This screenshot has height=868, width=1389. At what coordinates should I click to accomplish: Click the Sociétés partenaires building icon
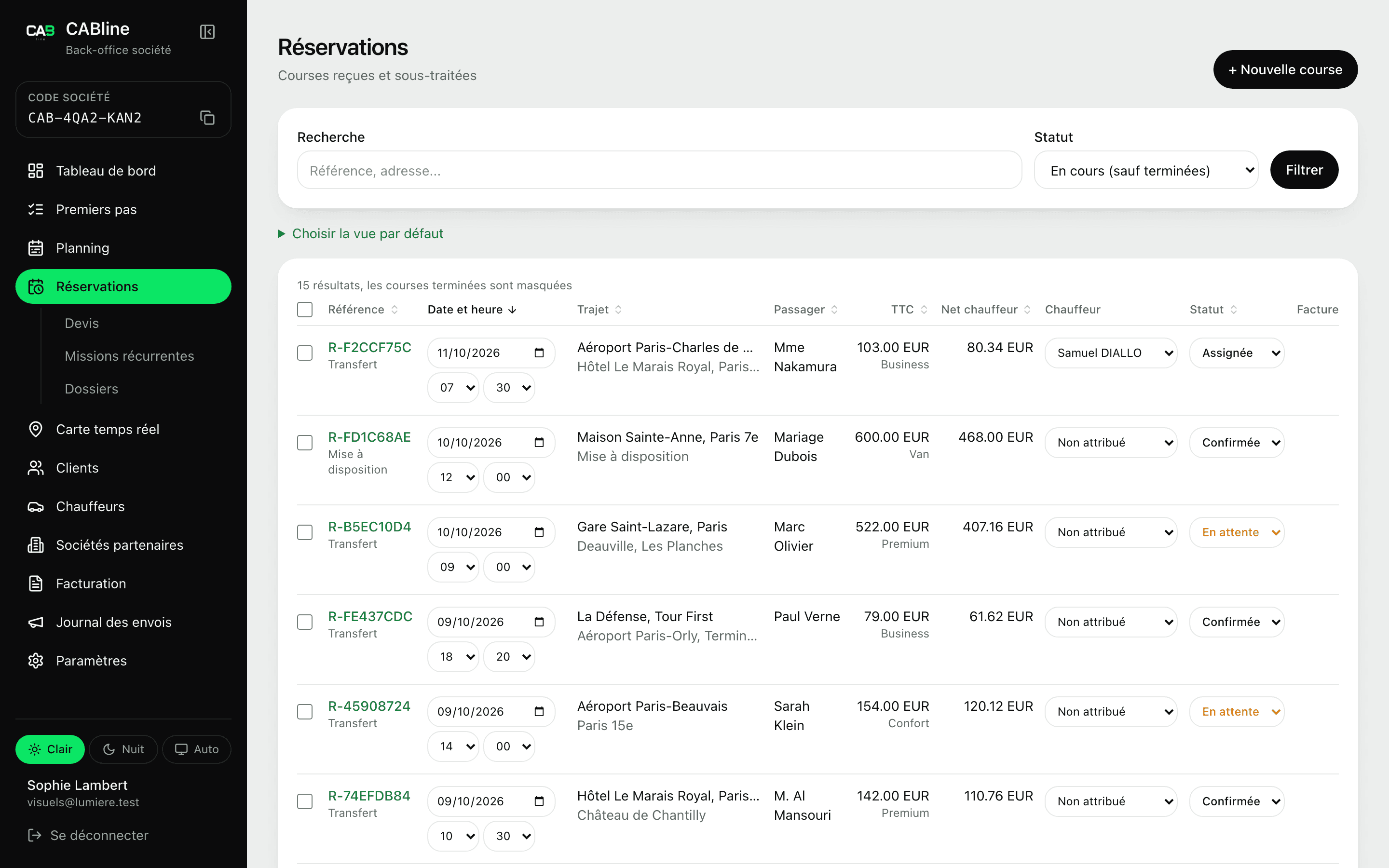(x=36, y=545)
